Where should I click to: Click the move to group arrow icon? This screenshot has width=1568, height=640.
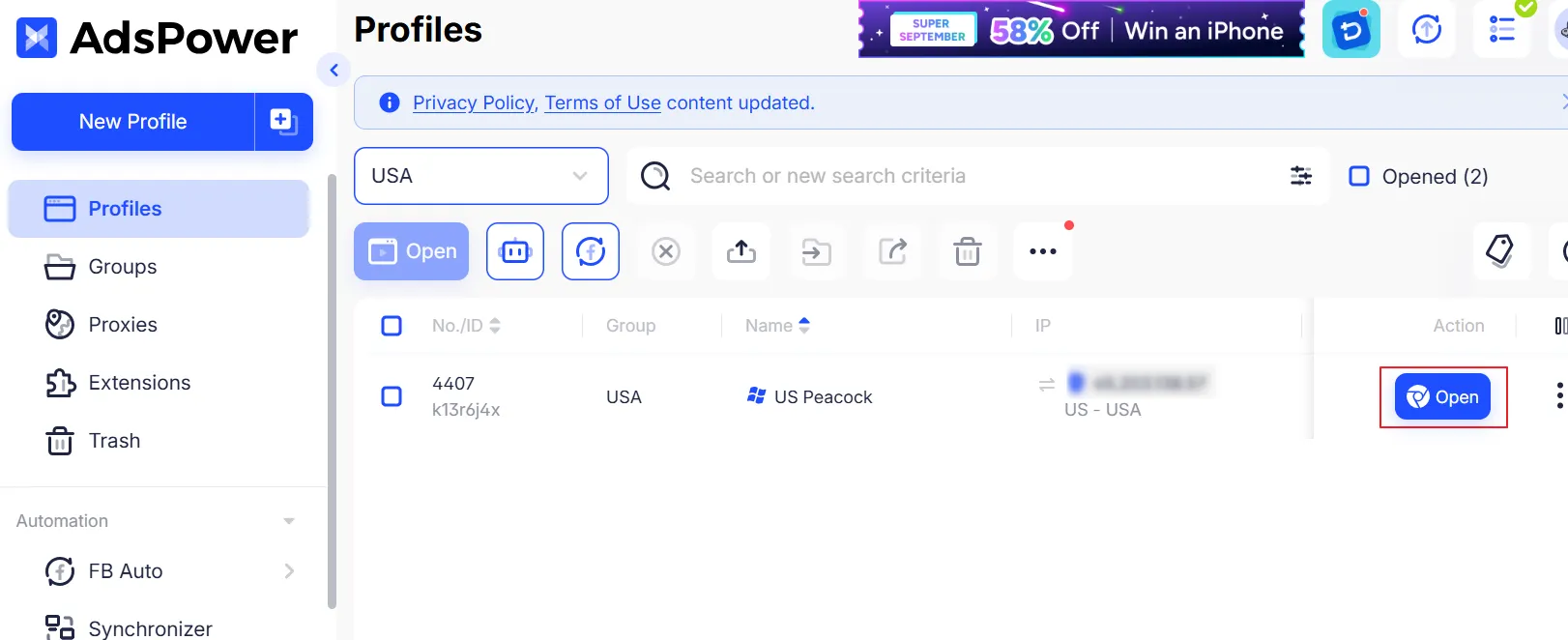point(817,251)
